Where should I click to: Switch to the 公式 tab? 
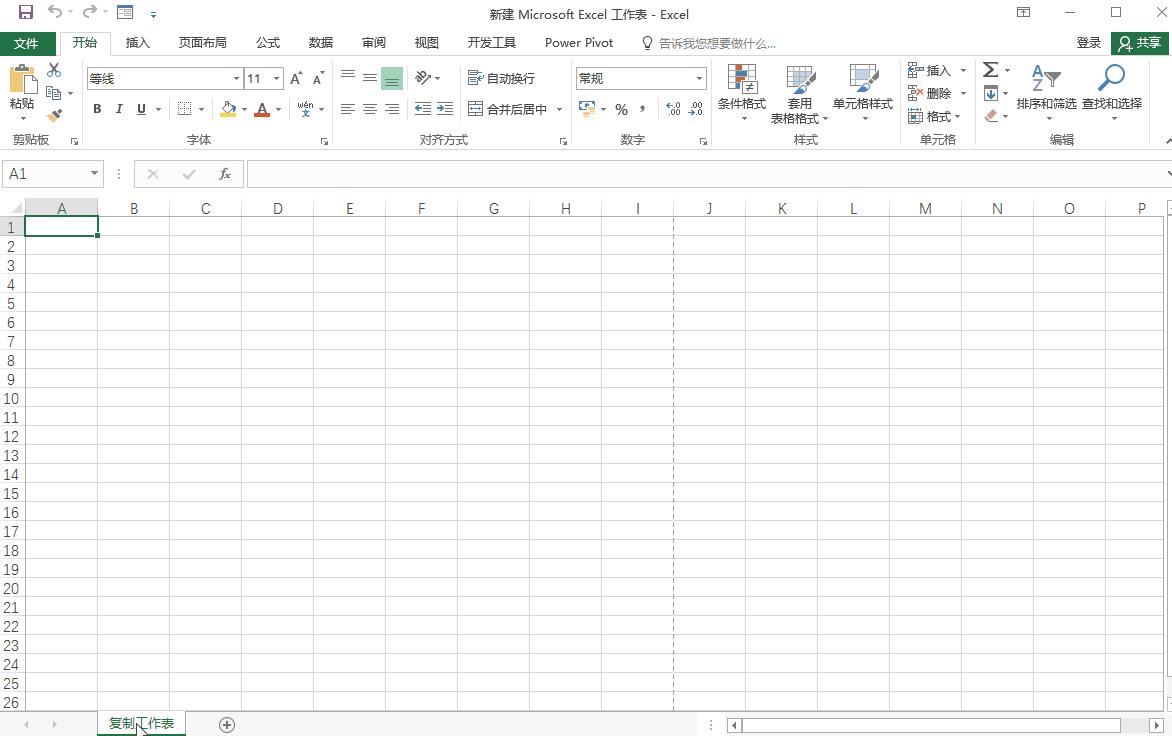pos(268,43)
